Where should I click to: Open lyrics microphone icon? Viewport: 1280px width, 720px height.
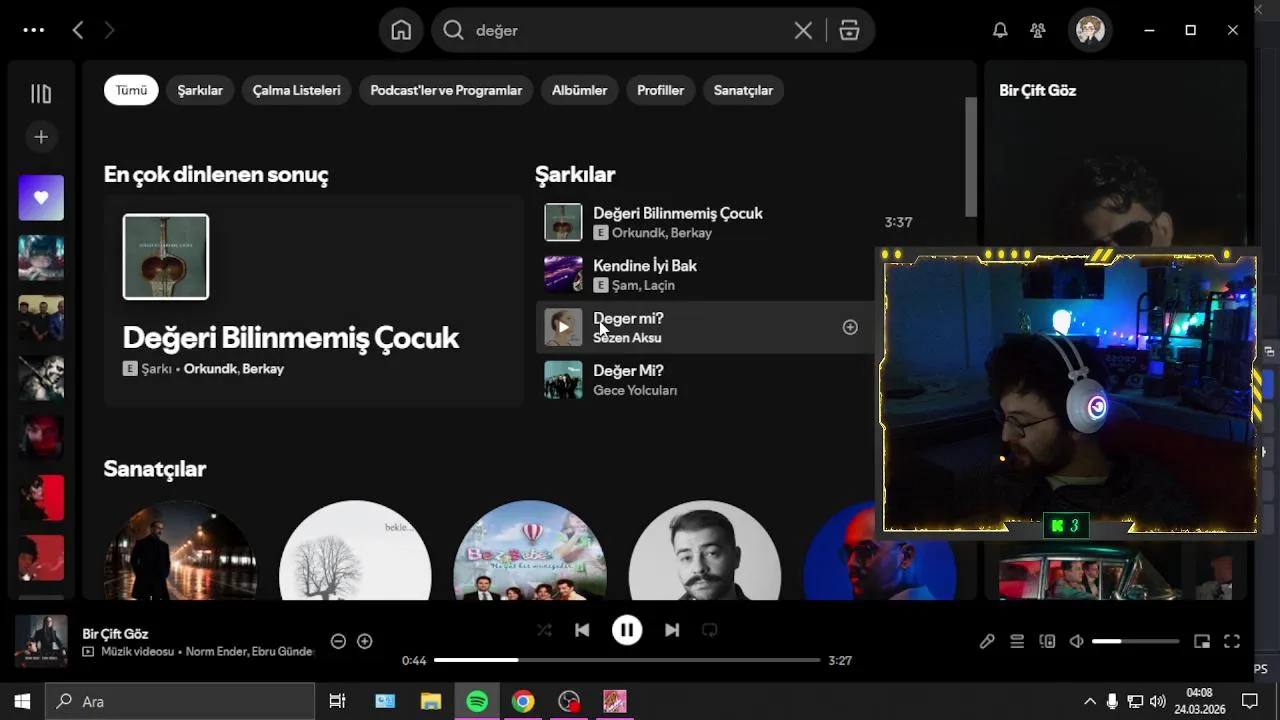click(987, 641)
